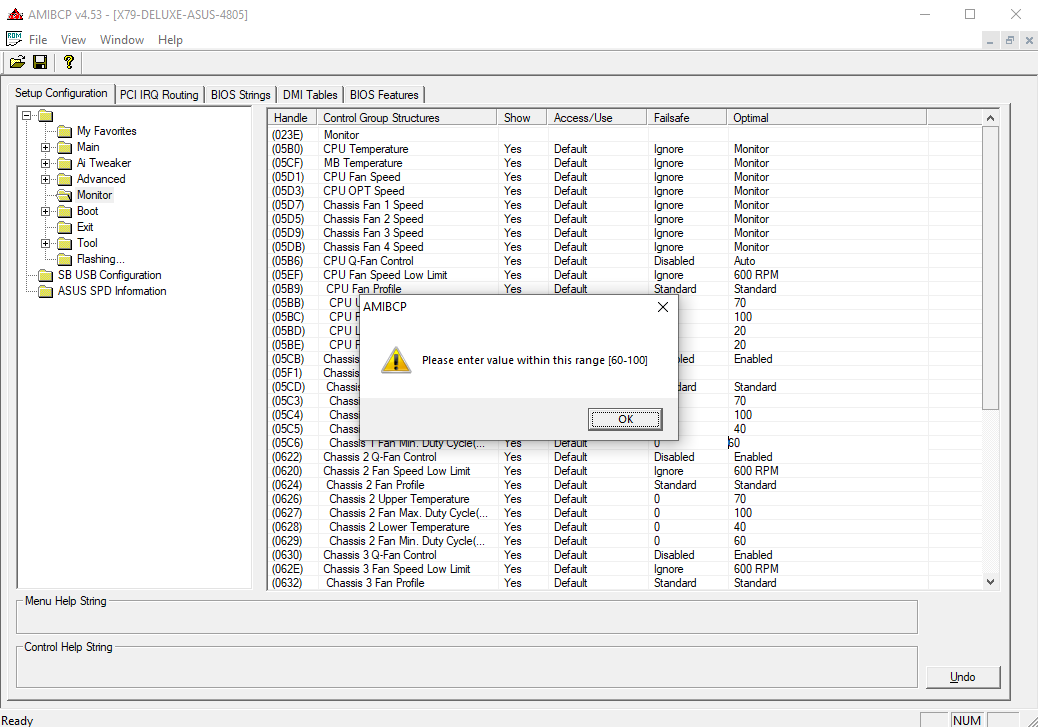Viewport: 1038px width, 727px height.
Task: Select the MB Temperature row
Action: click(624, 163)
